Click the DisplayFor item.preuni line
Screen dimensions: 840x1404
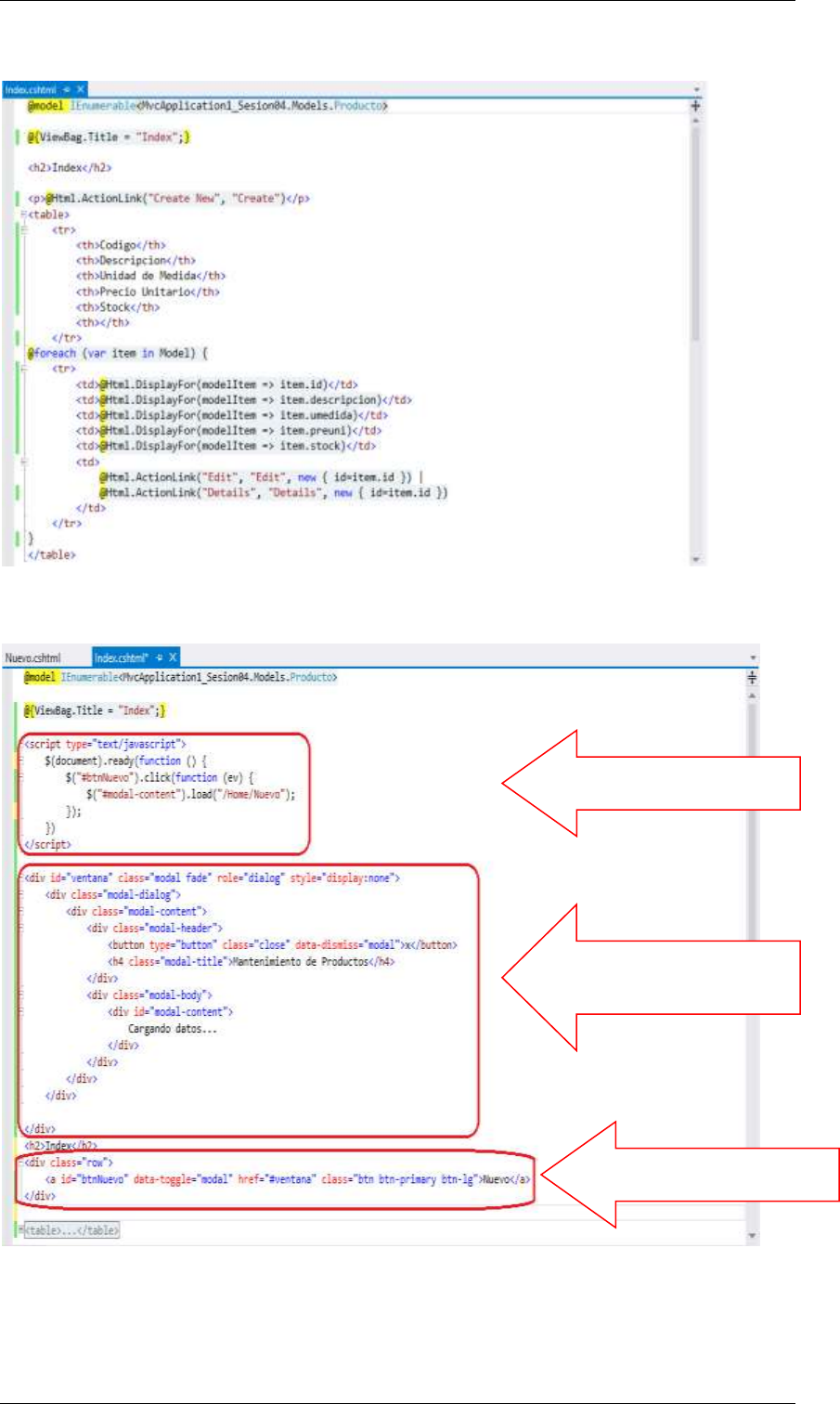coord(229,431)
